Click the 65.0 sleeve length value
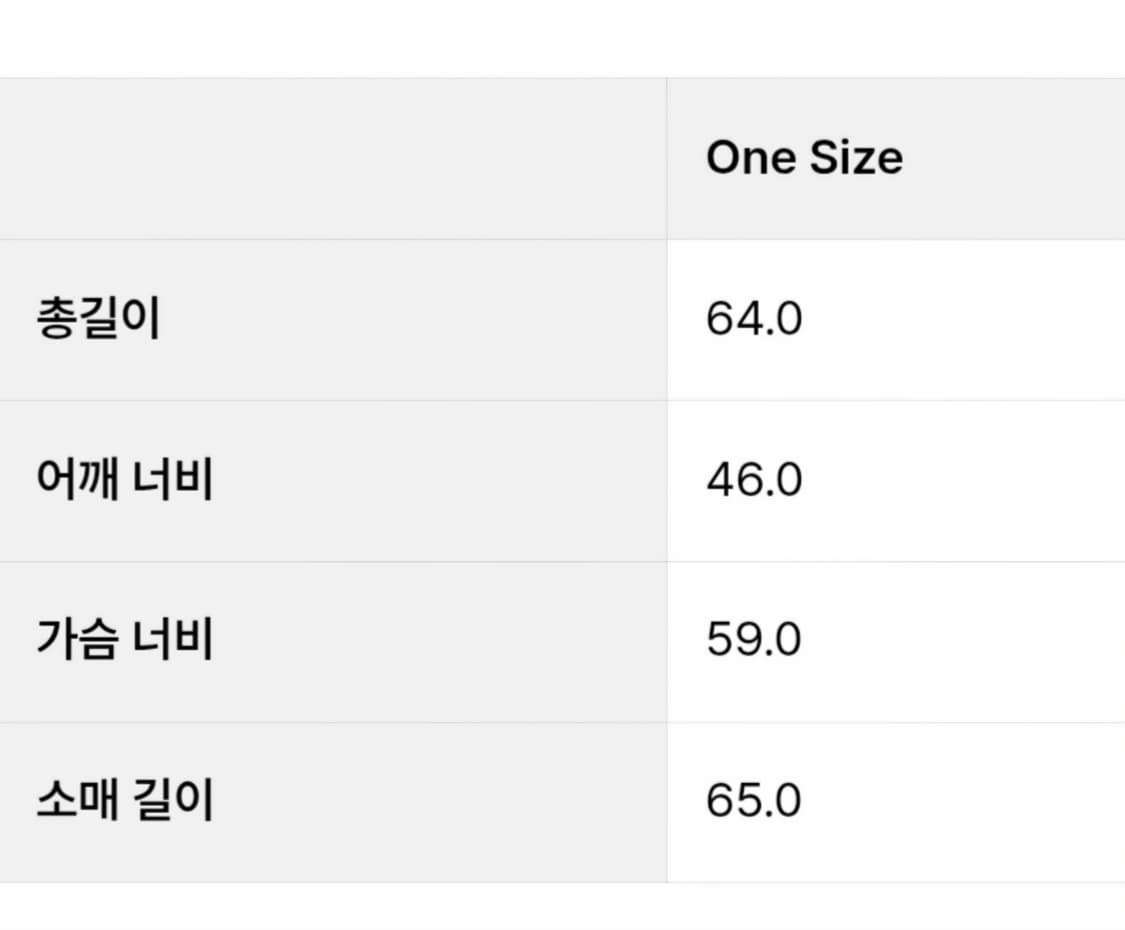The height and width of the screenshot is (930, 1125). point(754,802)
